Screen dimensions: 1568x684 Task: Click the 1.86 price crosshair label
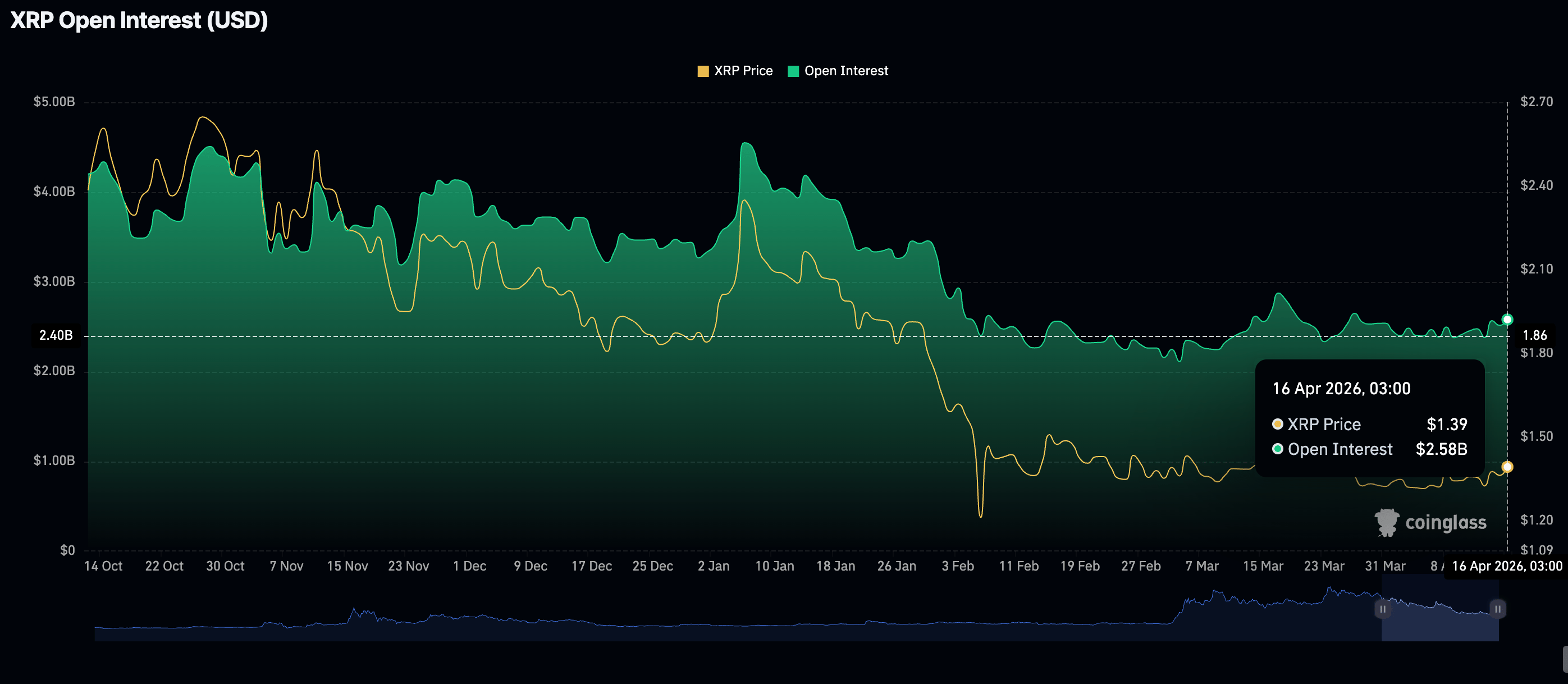[x=1534, y=336]
